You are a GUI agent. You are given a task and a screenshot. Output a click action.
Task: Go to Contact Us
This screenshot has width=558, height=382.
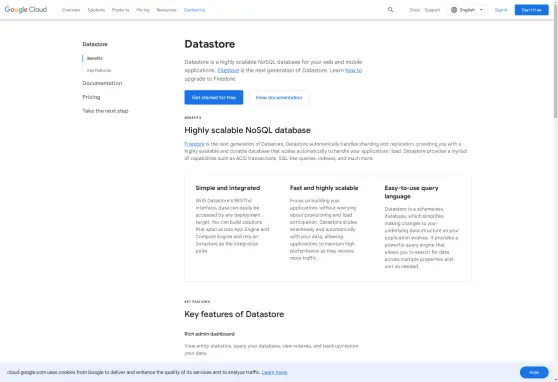[194, 10]
